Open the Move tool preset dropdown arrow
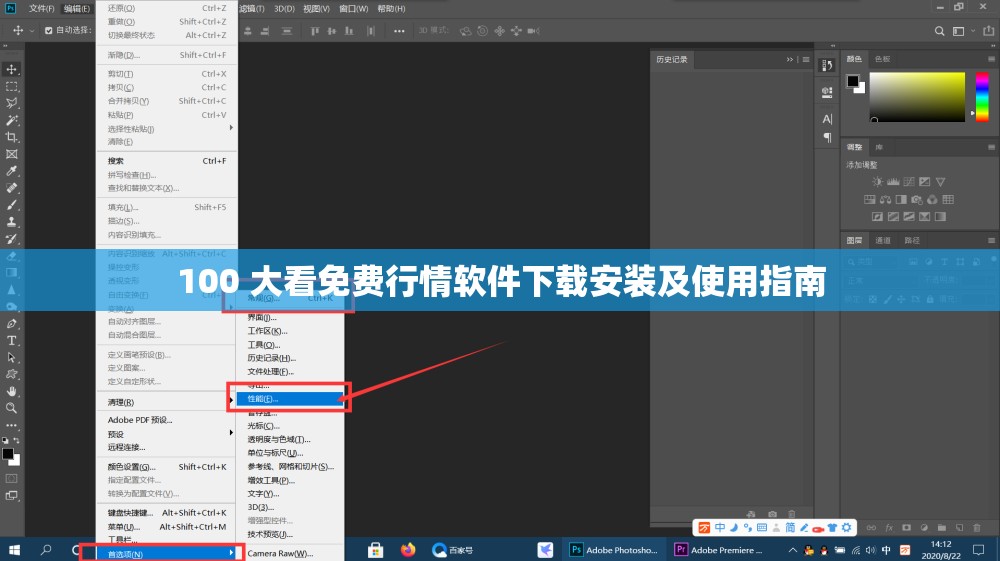1000x561 pixels. [x=32, y=31]
